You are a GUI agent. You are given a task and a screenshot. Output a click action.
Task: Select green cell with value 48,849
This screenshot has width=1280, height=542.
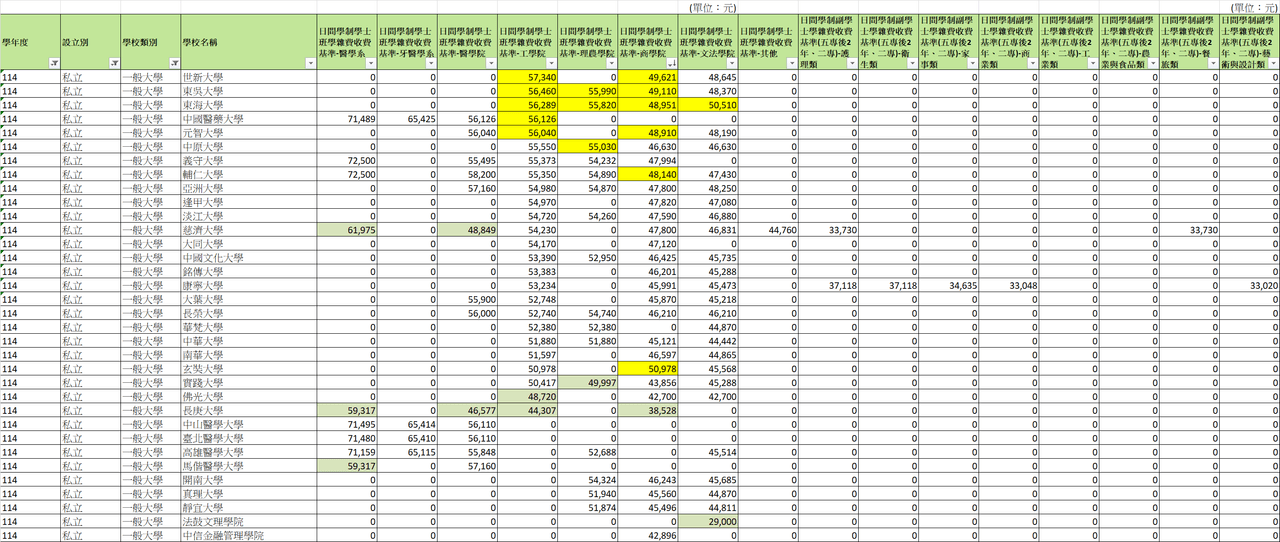click(x=468, y=231)
